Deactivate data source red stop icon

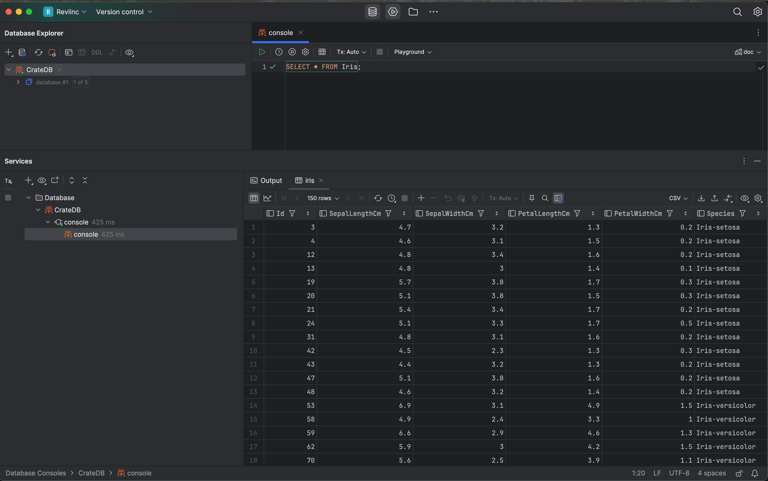point(52,52)
